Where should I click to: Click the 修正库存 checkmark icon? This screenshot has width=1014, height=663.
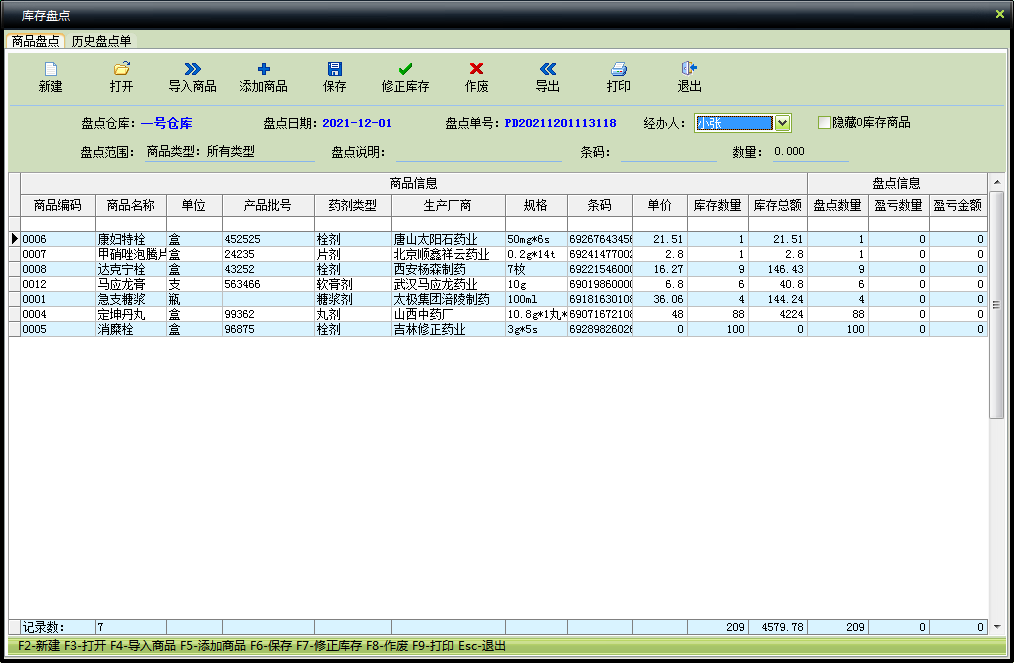coord(405,69)
